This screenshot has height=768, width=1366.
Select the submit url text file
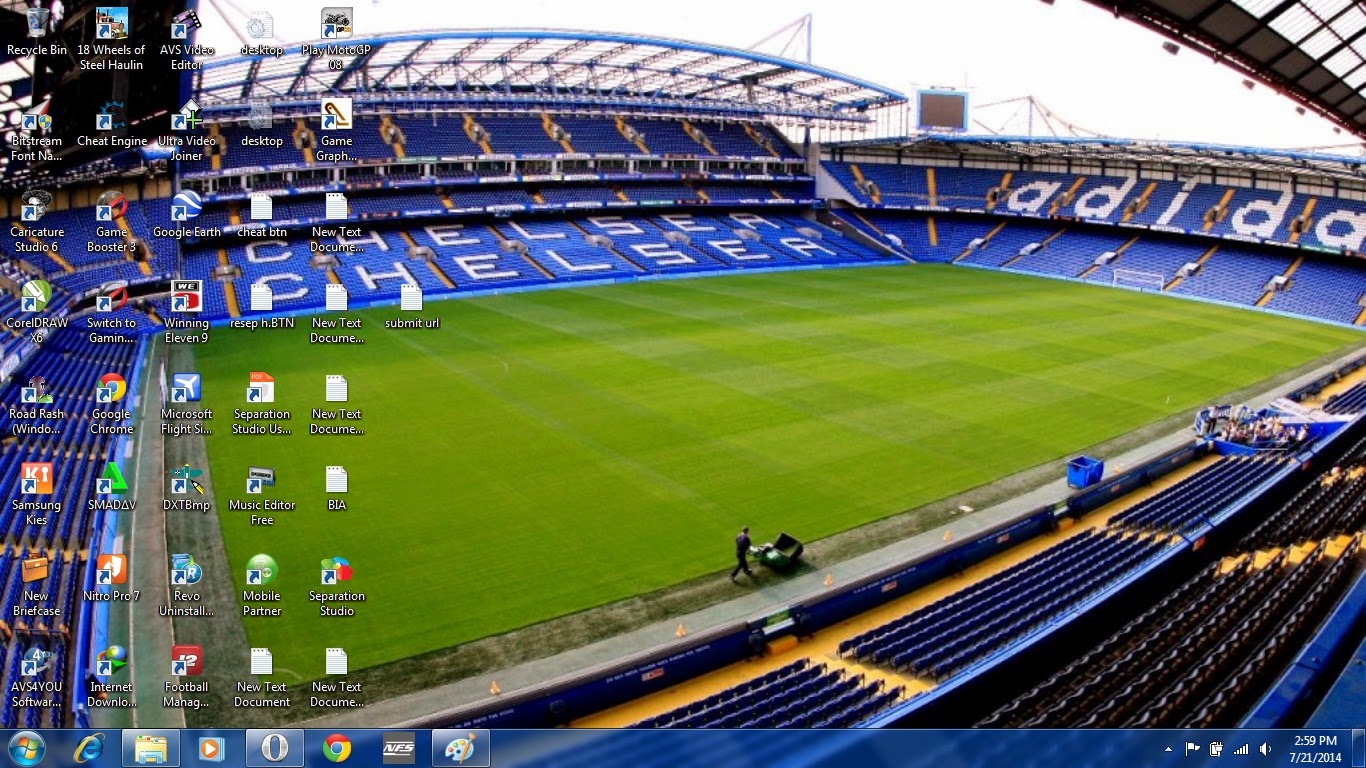[412, 305]
